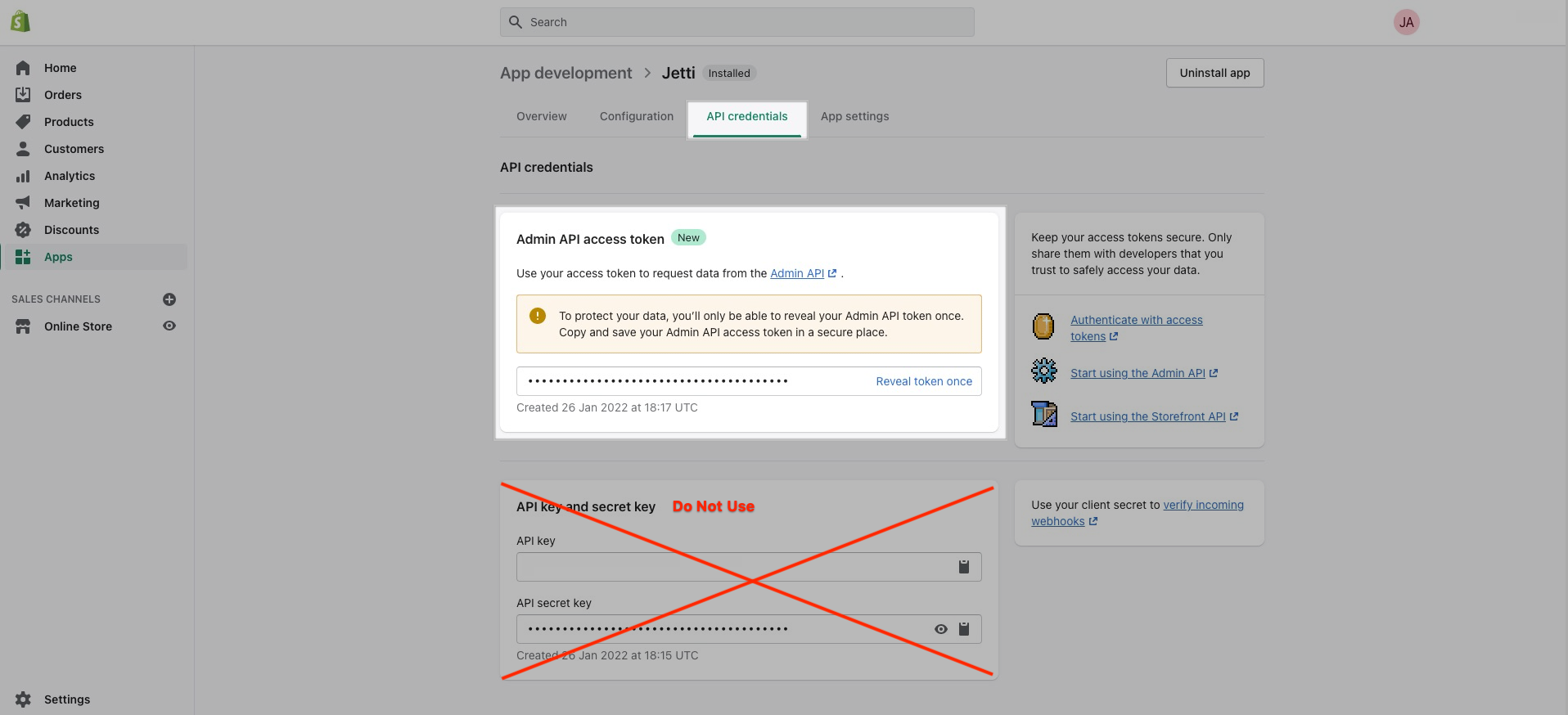
Task: Copy the API secret key clipboard icon
Action: (964, 629)
